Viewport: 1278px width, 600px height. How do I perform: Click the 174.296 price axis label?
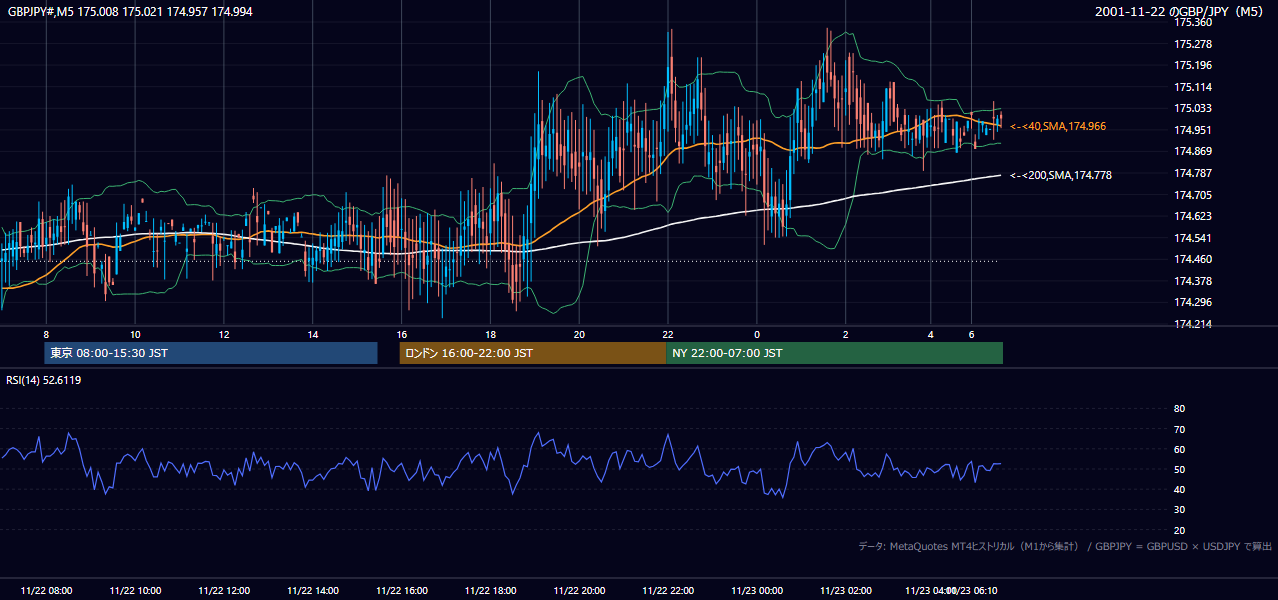click(x=1193, y=302)
